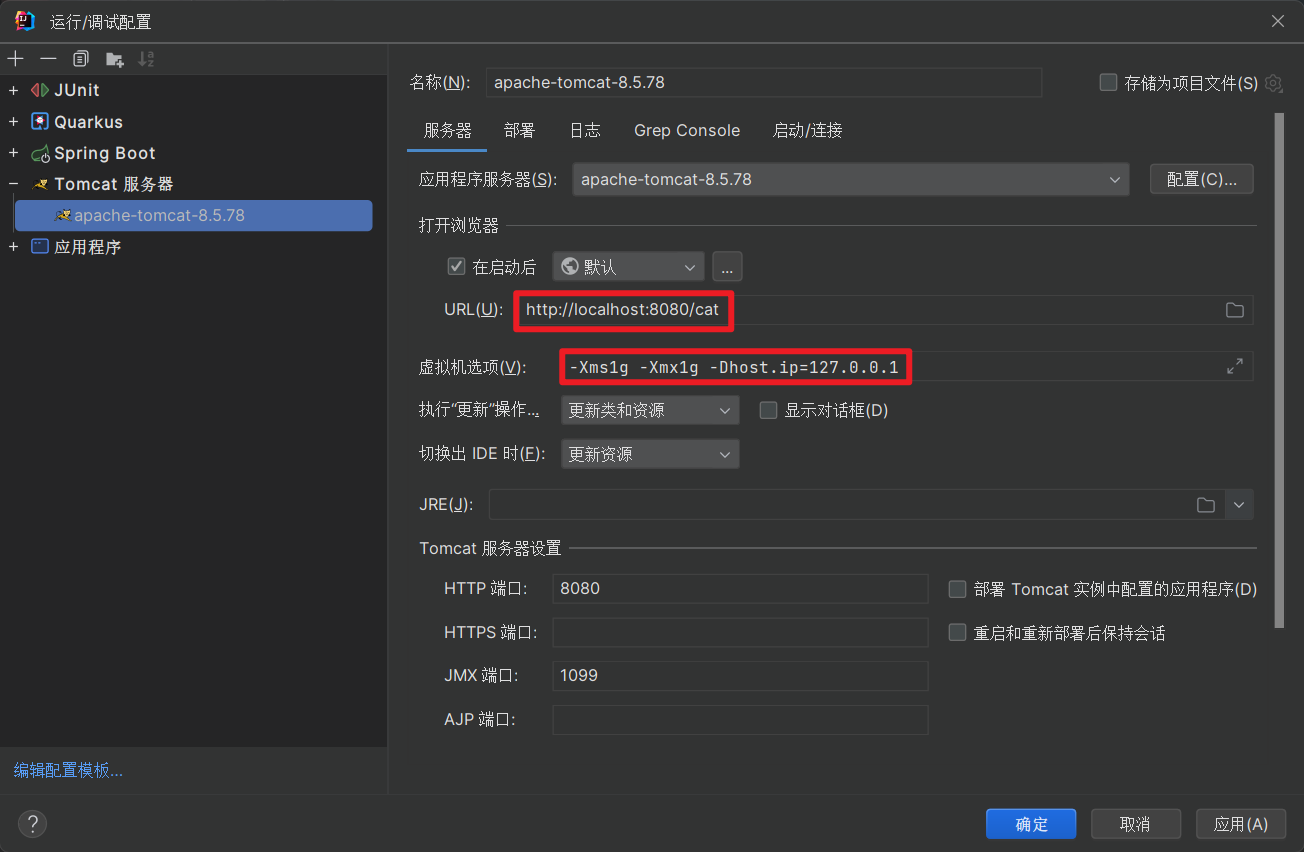
Task: Expand the JUnit tree node
Action: [x=11, y=89]
